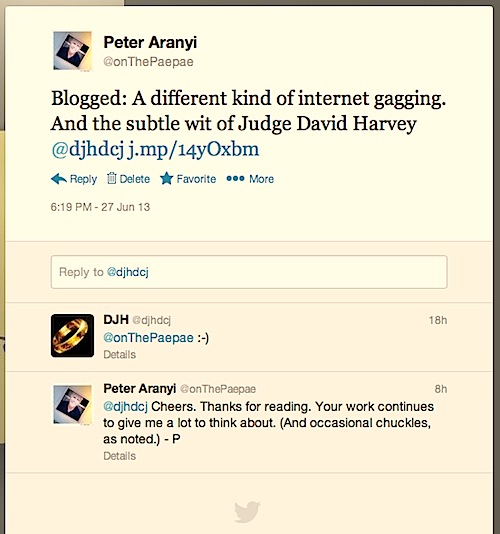
Task: Click the Twitter bird icon at bottom
Action: coord(247,512)
